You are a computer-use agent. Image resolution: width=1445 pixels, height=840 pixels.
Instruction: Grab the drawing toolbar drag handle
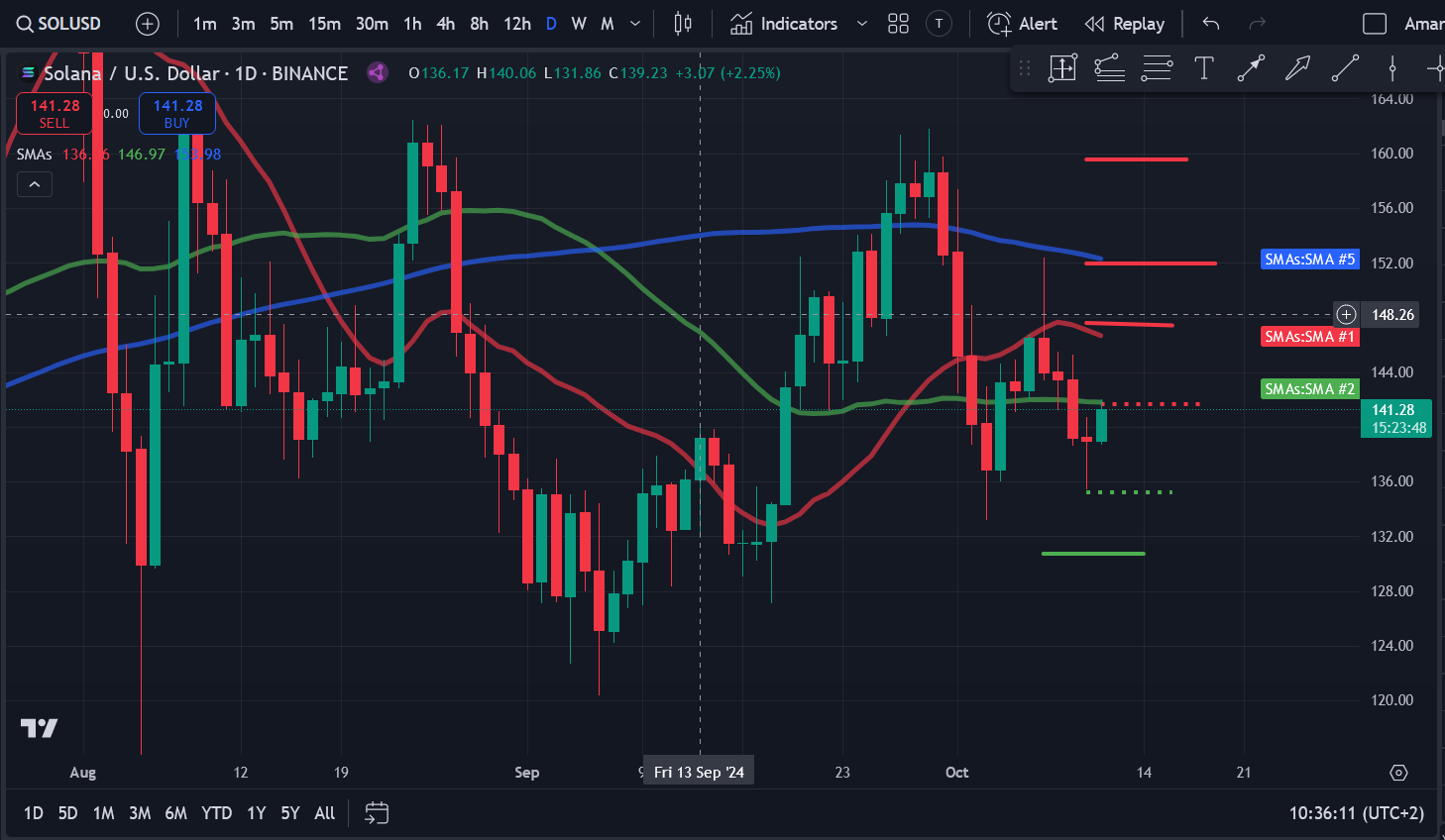click(1025, 68)
